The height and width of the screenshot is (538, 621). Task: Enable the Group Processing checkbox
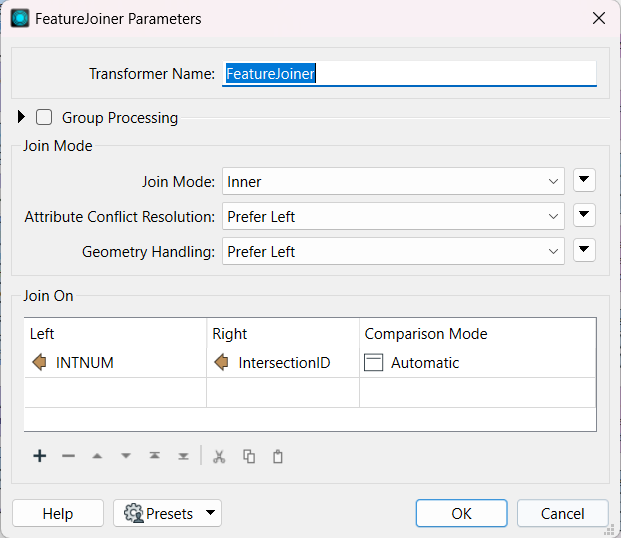(44, 117)
